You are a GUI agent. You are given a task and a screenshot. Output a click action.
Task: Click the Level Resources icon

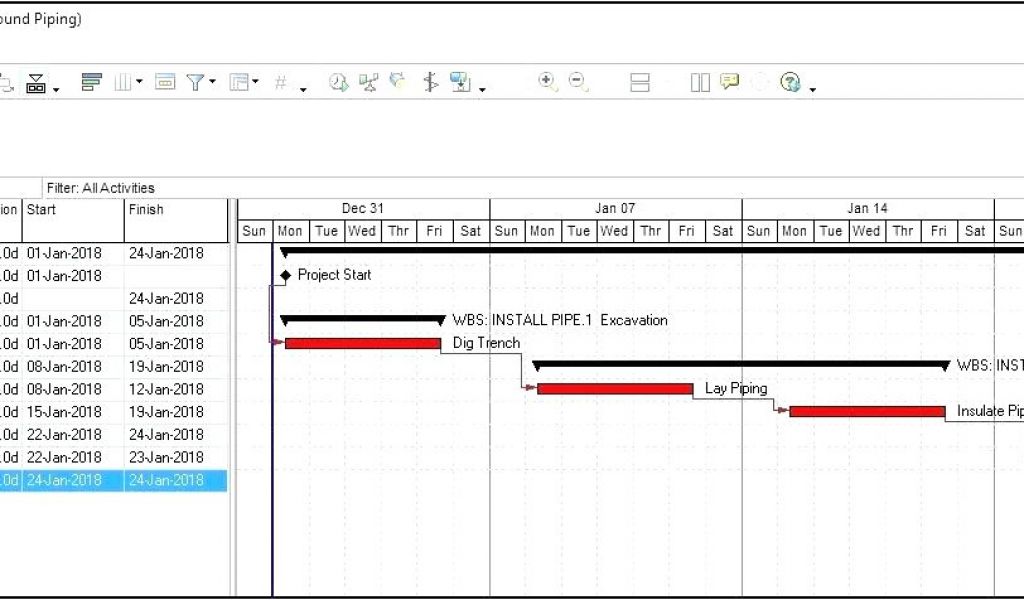click(368, 83)
